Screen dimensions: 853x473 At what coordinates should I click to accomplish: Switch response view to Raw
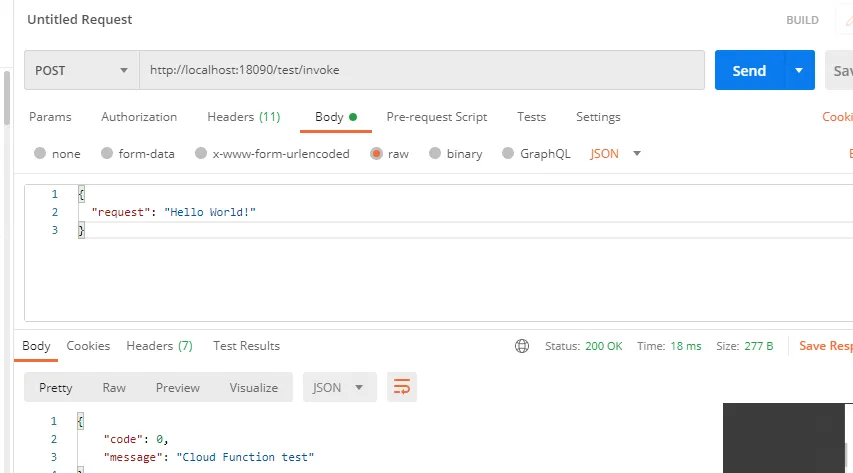[114, 388]
